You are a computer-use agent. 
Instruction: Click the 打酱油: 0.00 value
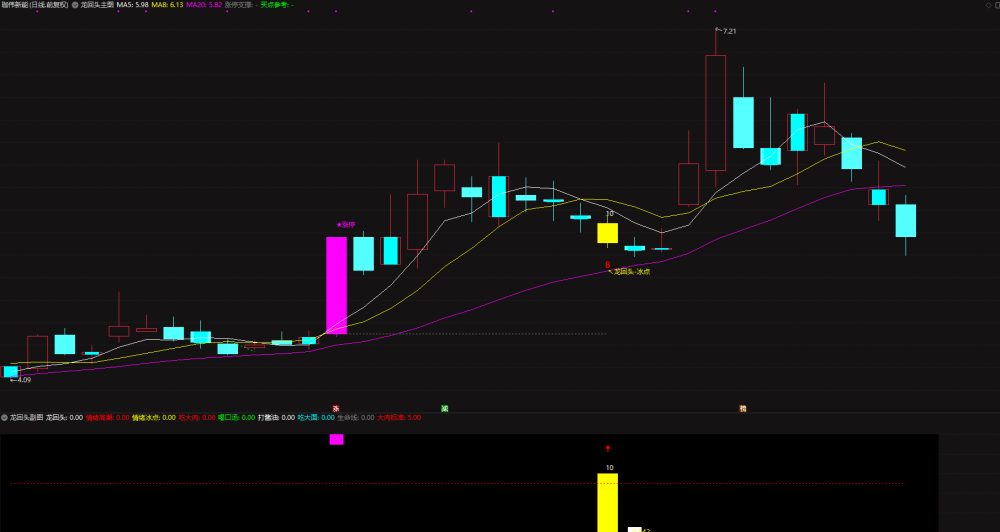pos(276,417)
